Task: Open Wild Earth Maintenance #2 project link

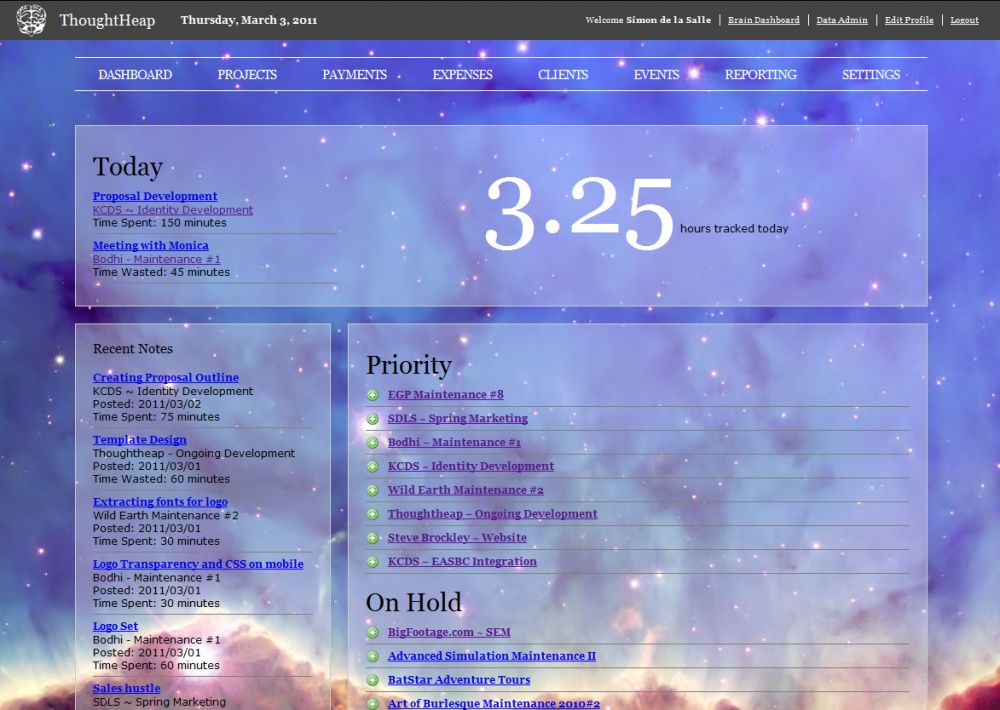Action: click(x=466, y=490)
